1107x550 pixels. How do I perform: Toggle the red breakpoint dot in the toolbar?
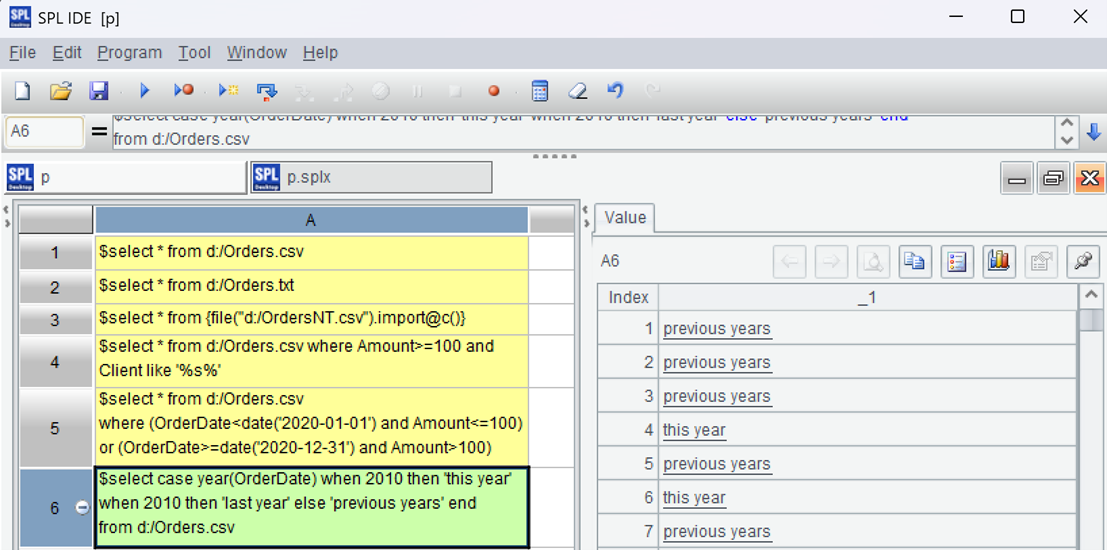(x=493, y=91)
